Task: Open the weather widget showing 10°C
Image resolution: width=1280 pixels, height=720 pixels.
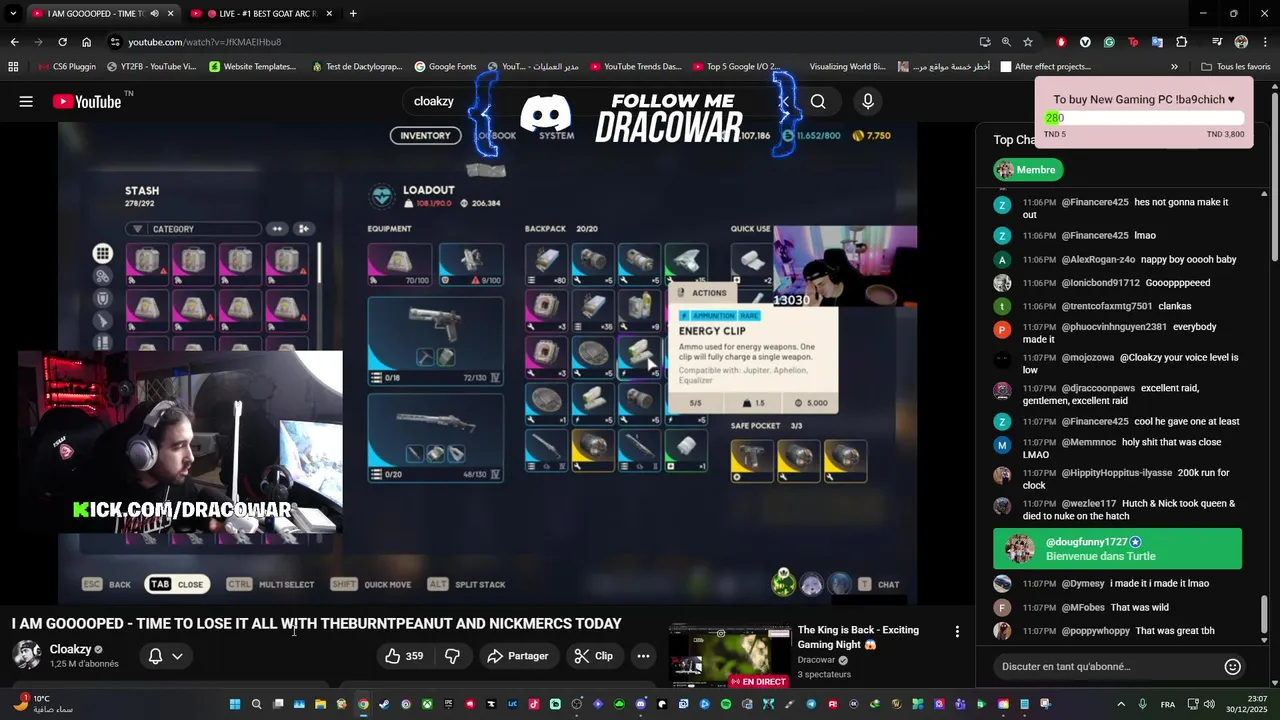Action: 45,704
